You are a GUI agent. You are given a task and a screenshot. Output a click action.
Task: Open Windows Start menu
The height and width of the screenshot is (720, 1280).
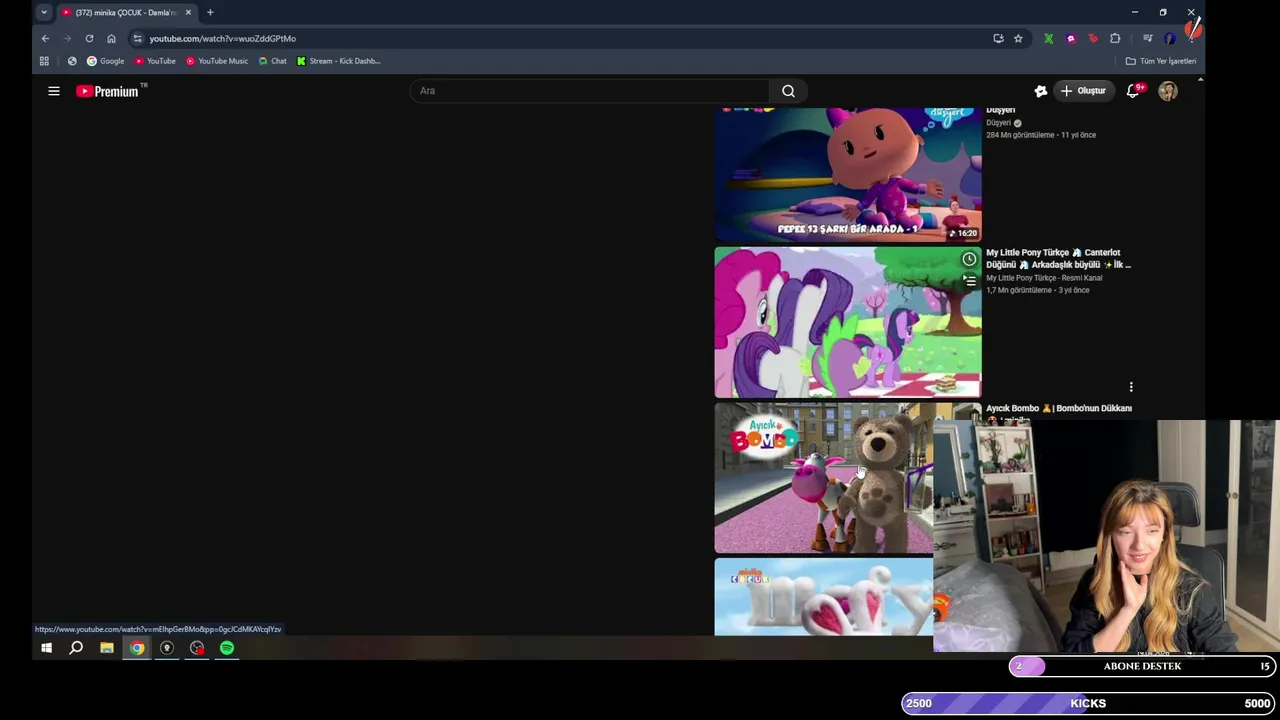(x=46, y=648)
